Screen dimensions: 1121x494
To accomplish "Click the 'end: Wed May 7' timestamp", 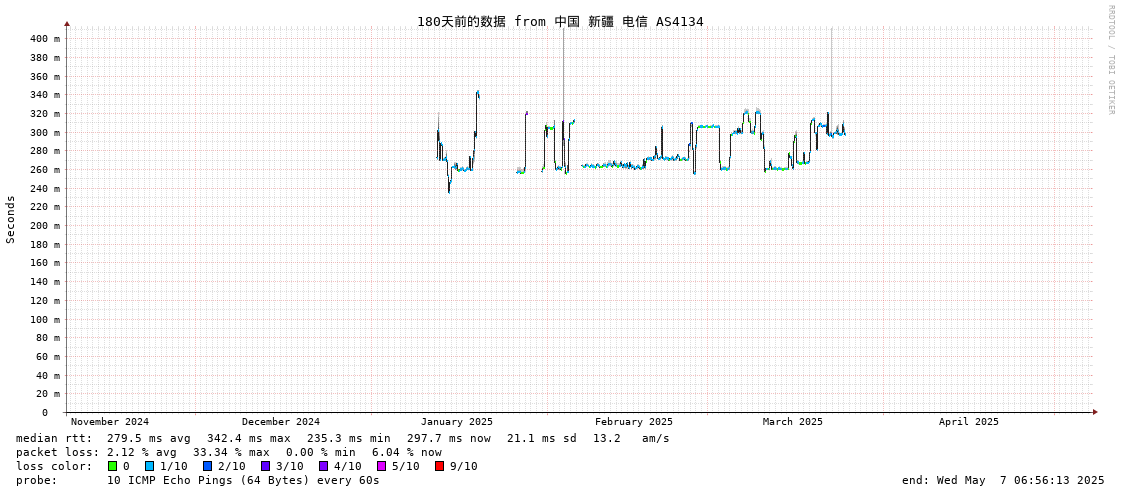I will point(1004,480).
